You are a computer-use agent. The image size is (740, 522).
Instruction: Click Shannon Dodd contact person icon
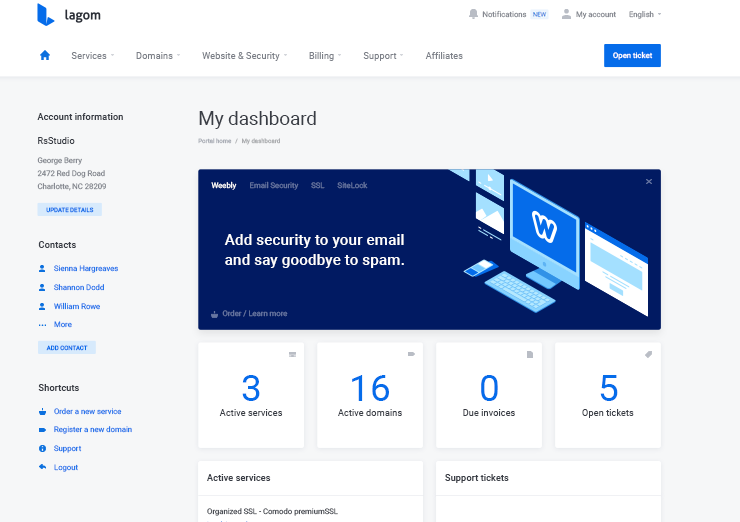click(x=42, y=287)
